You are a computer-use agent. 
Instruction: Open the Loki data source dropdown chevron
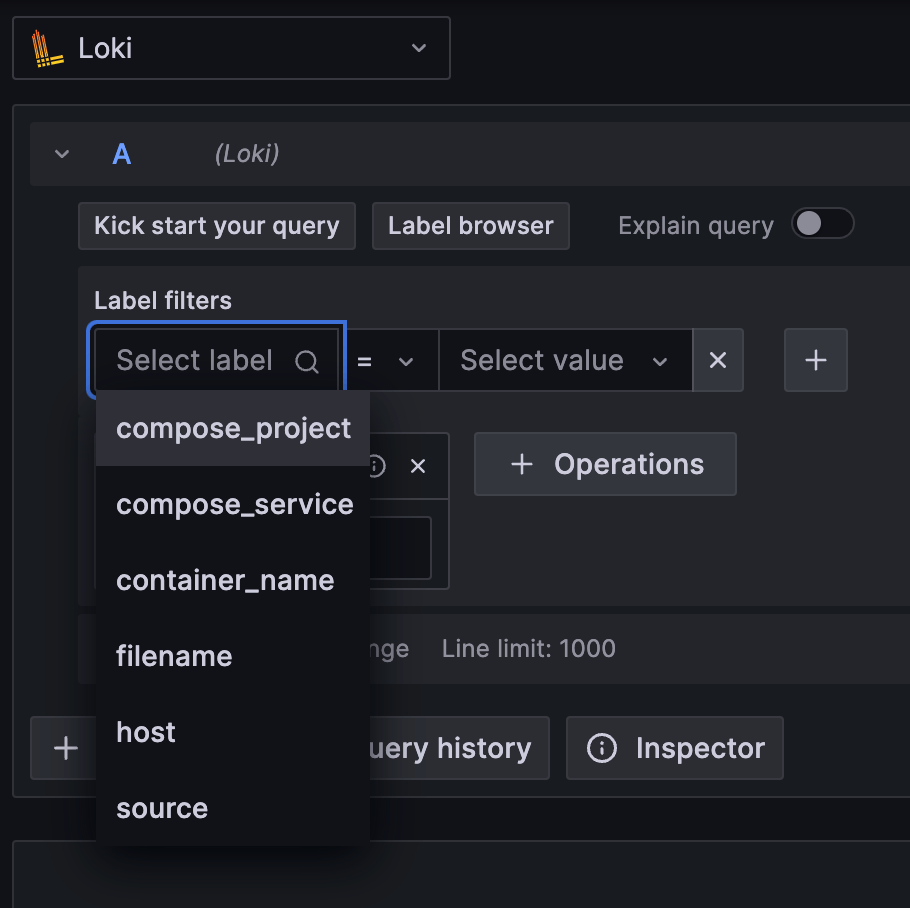point(419,48)
